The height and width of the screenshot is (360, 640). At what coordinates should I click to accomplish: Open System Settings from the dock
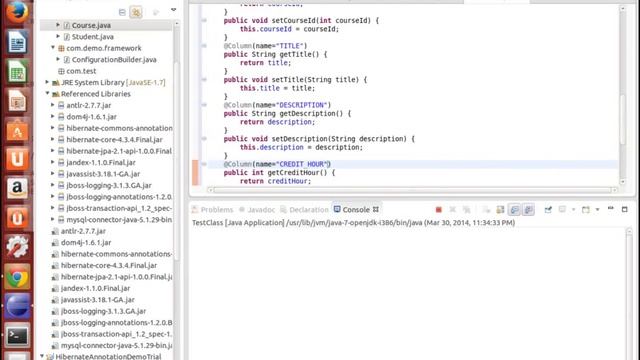tap(17, 247)
